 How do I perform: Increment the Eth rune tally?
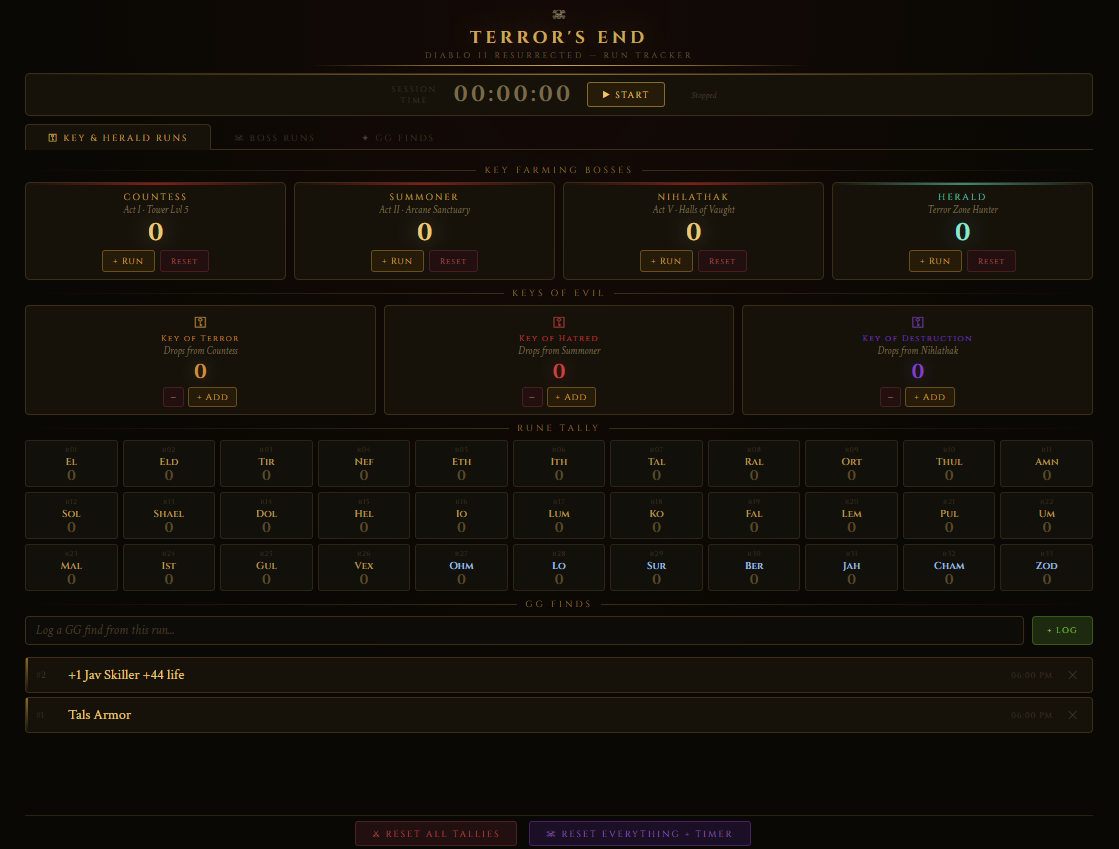click(x=462, y=463)
